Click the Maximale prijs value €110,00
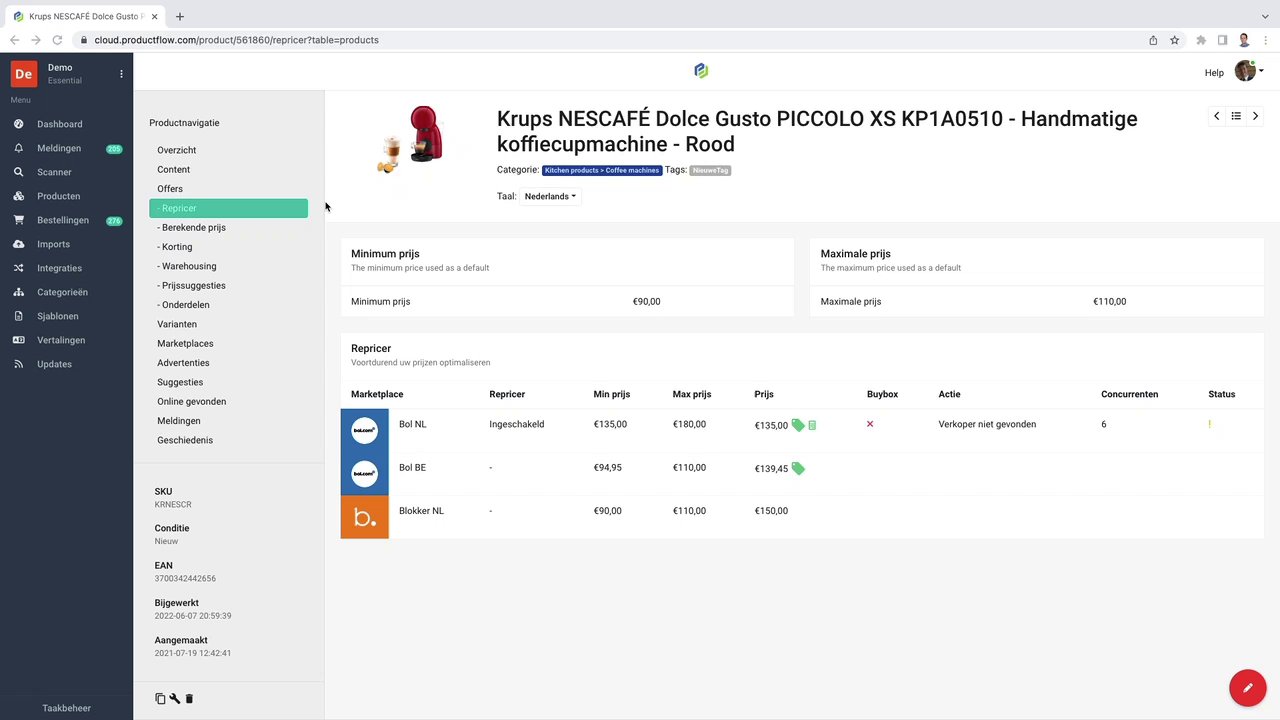Screen dimensions: 1280x720 1109,301
